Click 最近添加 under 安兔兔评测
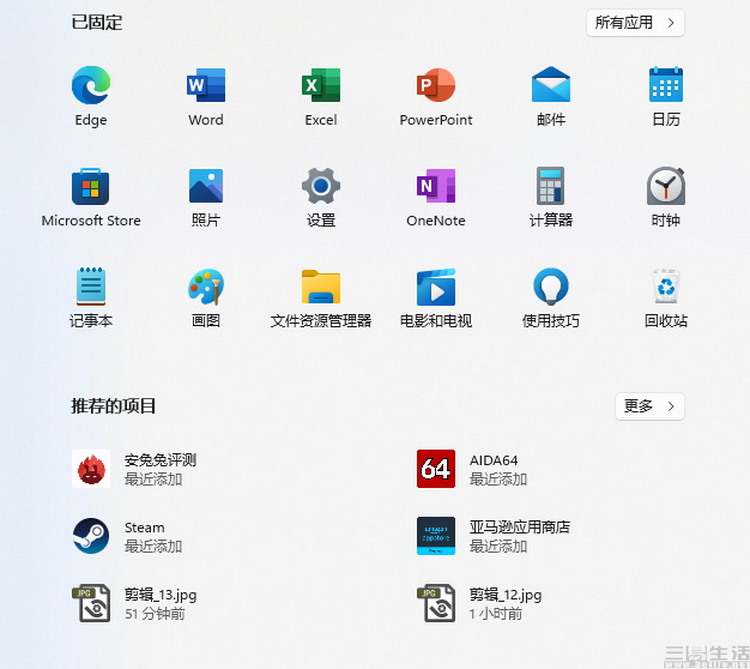The height and width of the screenshot is (669, 750). 153,479
